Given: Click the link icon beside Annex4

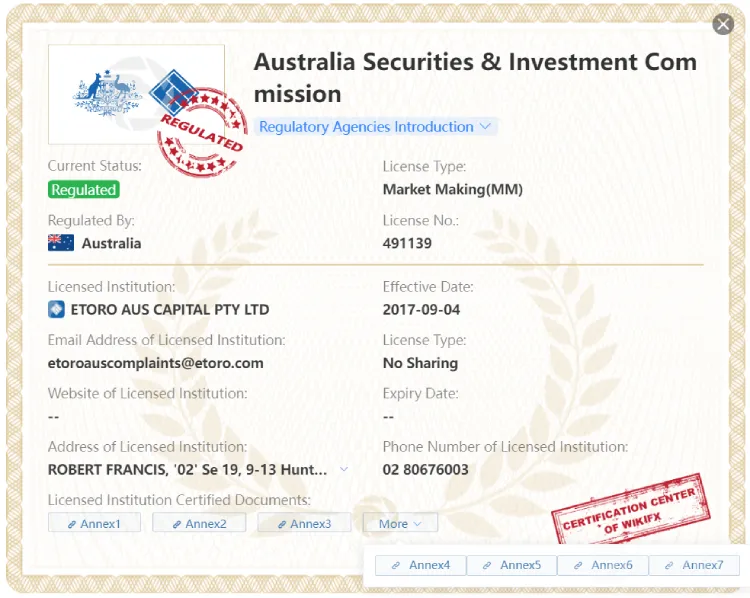Looking at the screenshot, I should click(x=396, y=565).
